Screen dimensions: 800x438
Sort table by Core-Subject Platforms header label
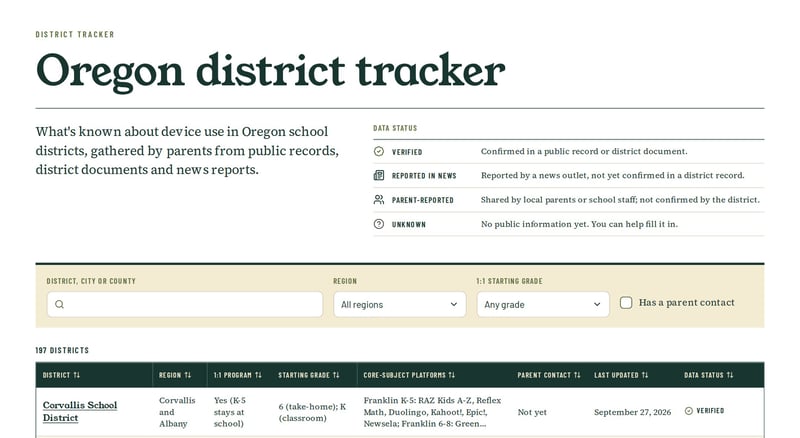(404, 375)
